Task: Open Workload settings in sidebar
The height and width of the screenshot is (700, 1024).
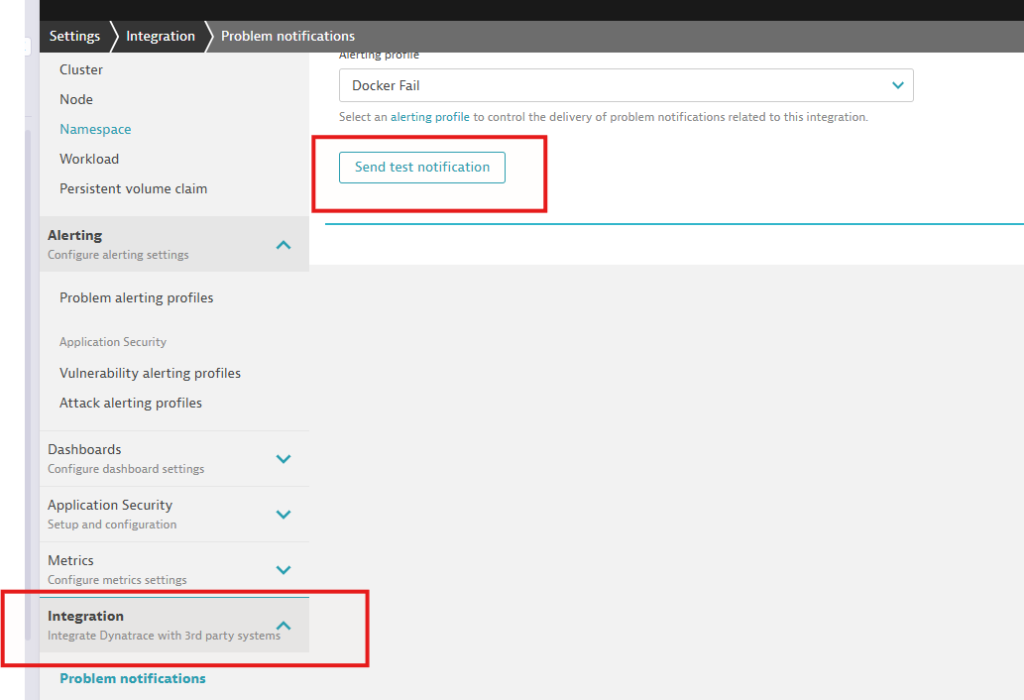Action: 89,159
